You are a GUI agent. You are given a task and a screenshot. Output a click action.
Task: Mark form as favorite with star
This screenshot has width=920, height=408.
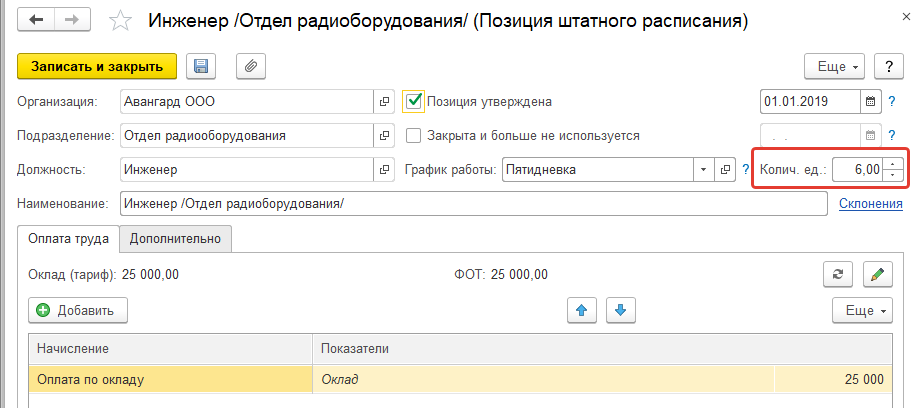tap(120, 20)
